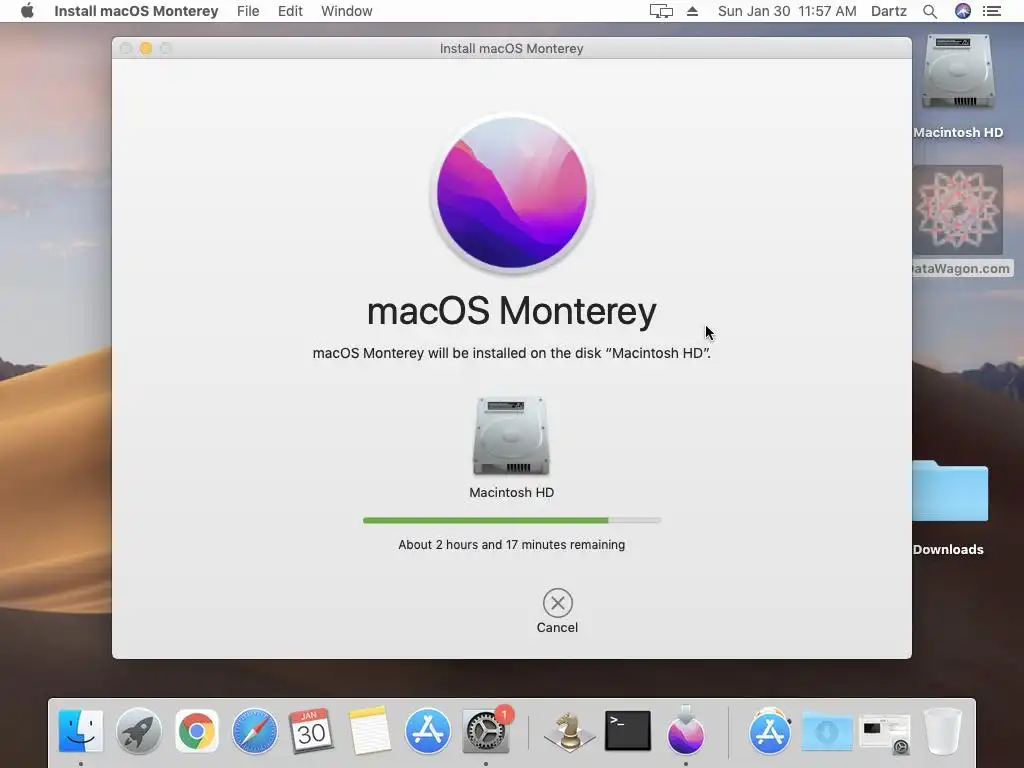Open the Apple menu
This screenshot has height=768, width=1024.
27,11
